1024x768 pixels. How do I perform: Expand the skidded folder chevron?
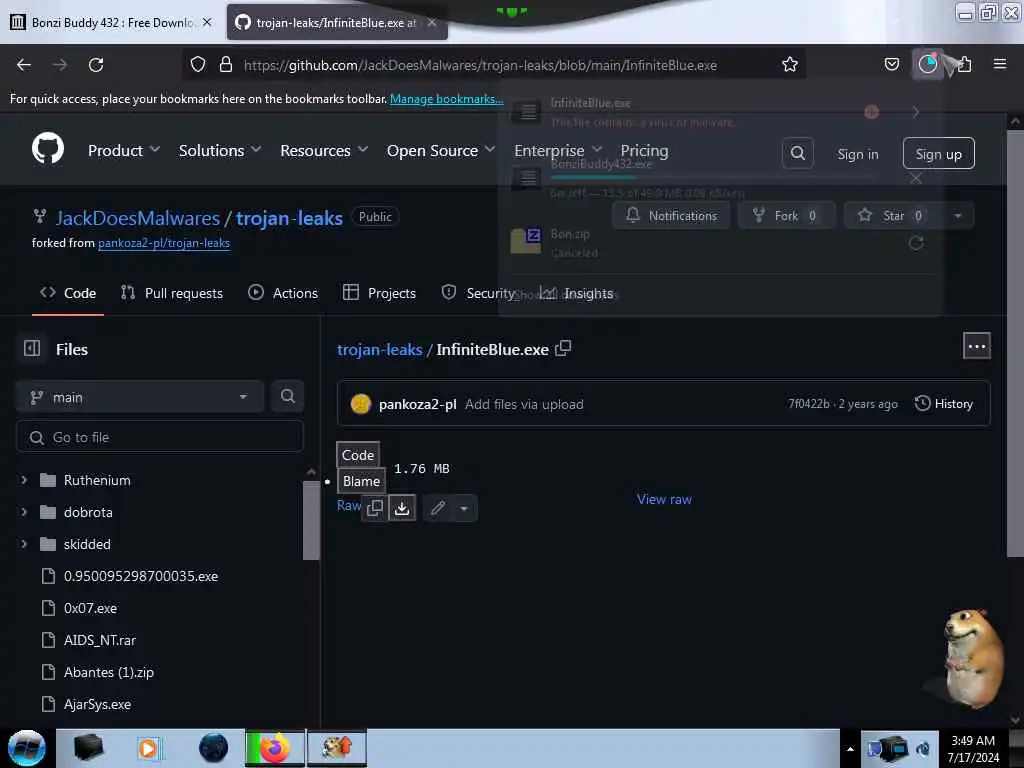pos(24,544)
